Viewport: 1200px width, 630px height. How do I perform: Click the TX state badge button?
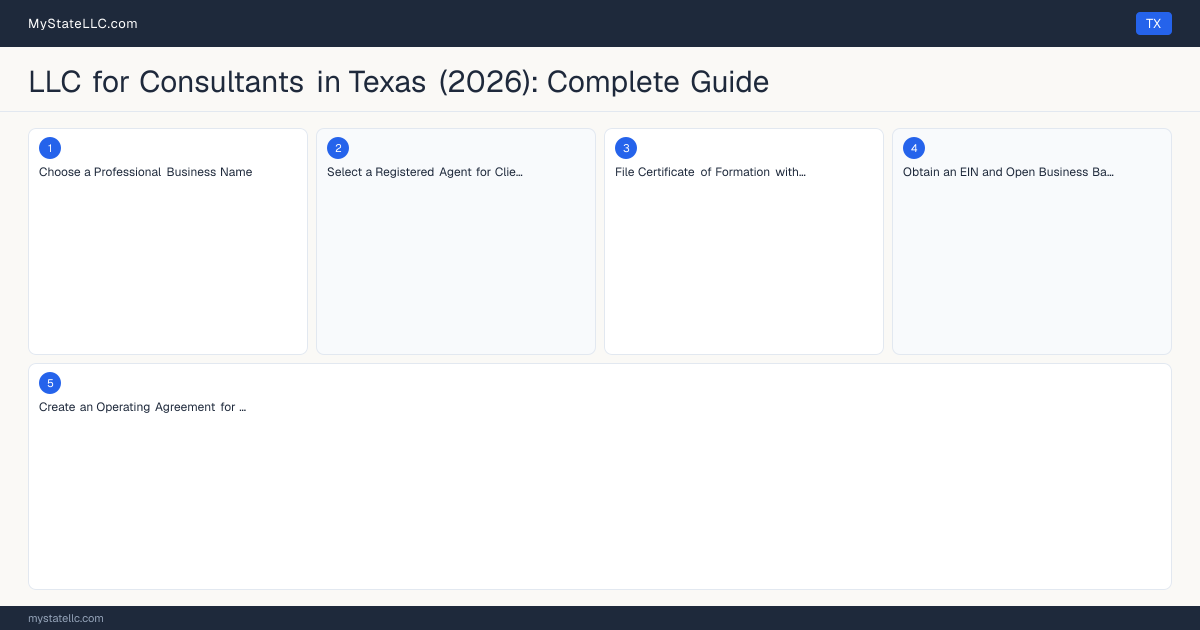tap(1153, 23)
